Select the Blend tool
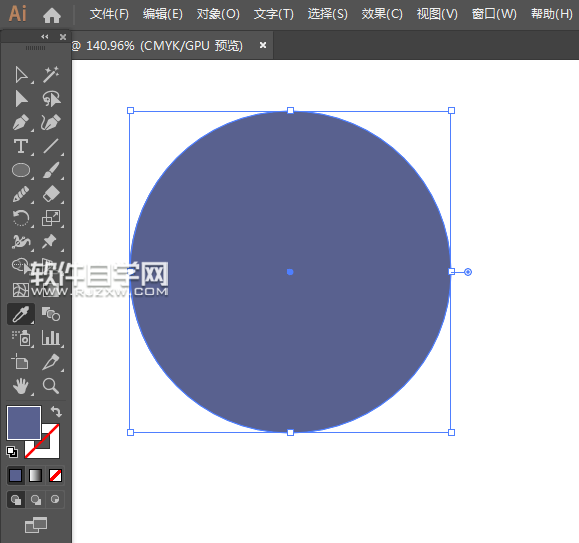This screenshot has height=543, width=579. pyautogui.click(x=51, y=314)
